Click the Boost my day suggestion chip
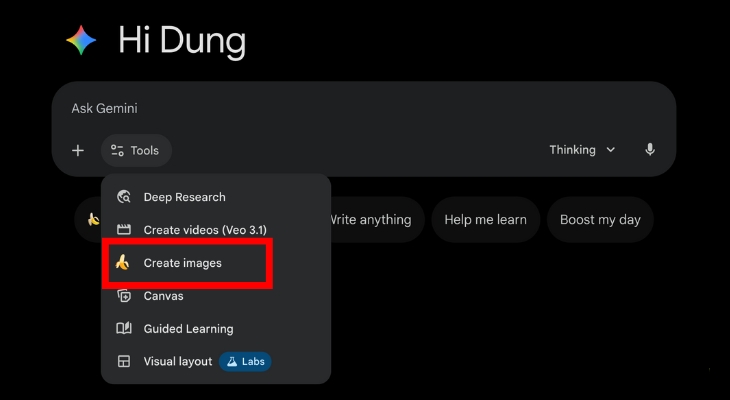This screenshot has height=400, width=730. (600, 220)
